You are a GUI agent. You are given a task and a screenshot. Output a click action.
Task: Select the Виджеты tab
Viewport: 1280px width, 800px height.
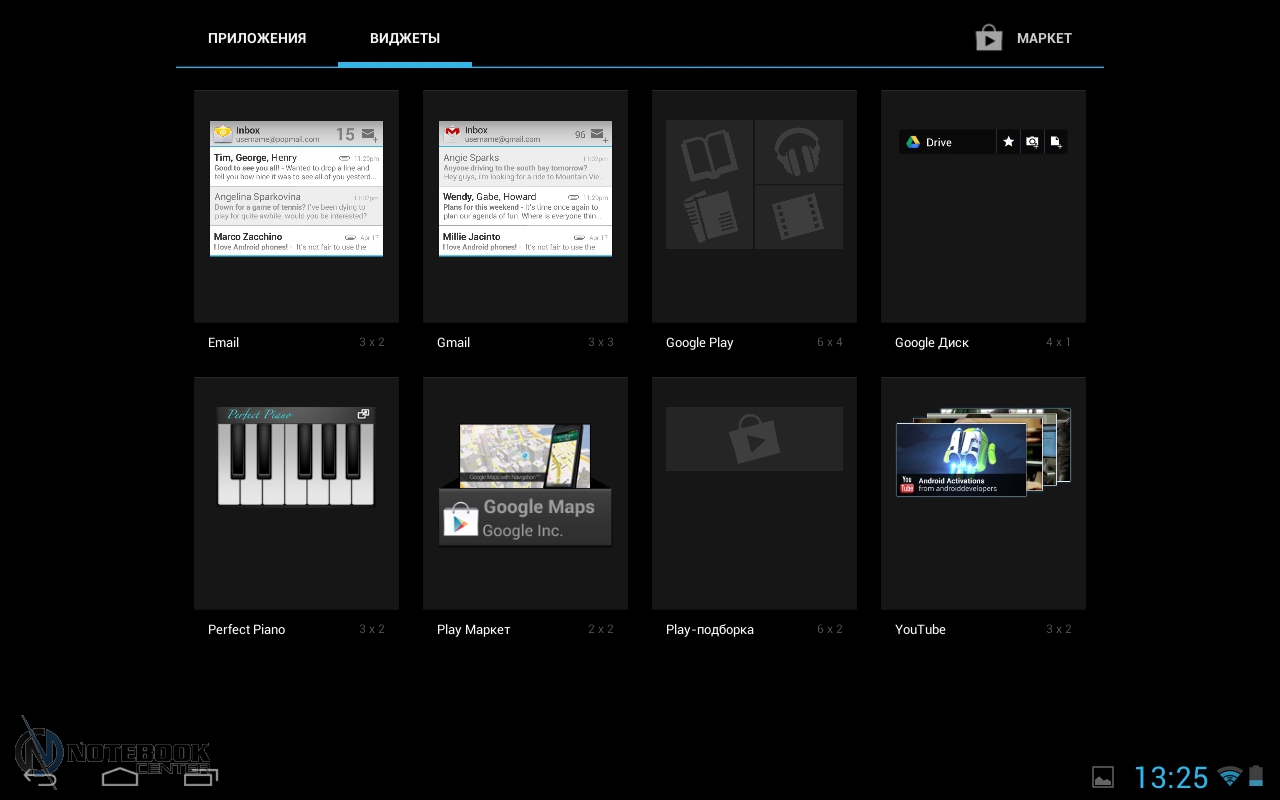click(x=405, y=38)
